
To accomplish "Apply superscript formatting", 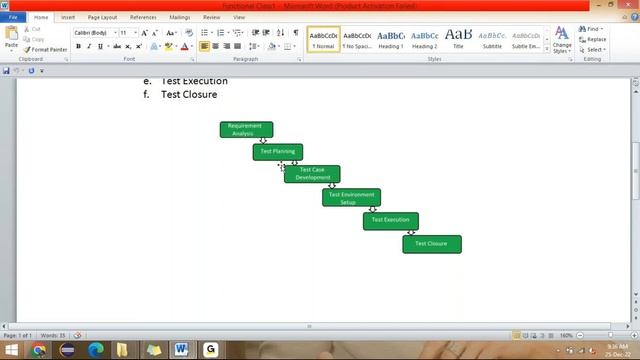I will [x=139, y=47].
